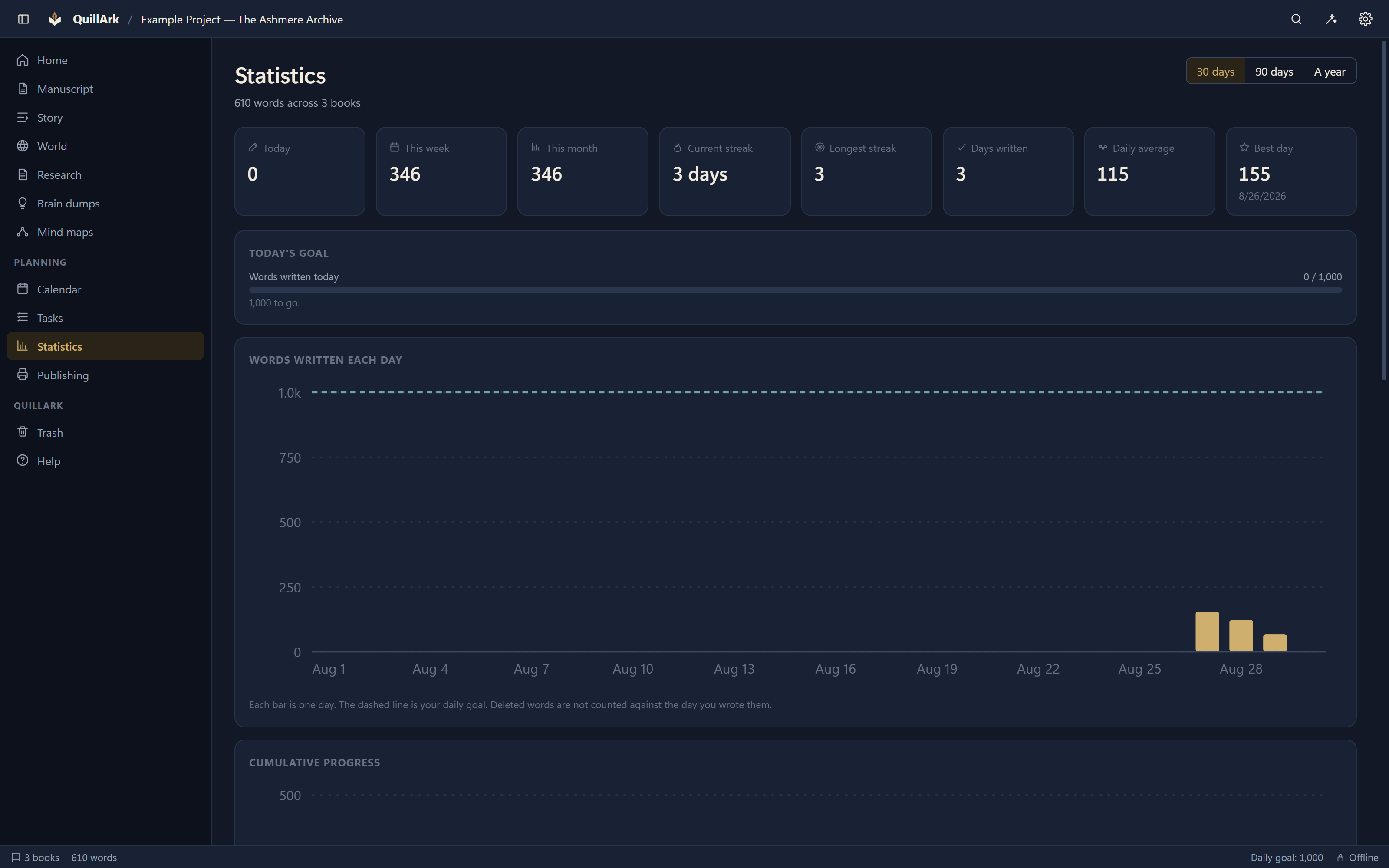
Task: Click the Daily average card showing 115
Action: (1149, 171)
